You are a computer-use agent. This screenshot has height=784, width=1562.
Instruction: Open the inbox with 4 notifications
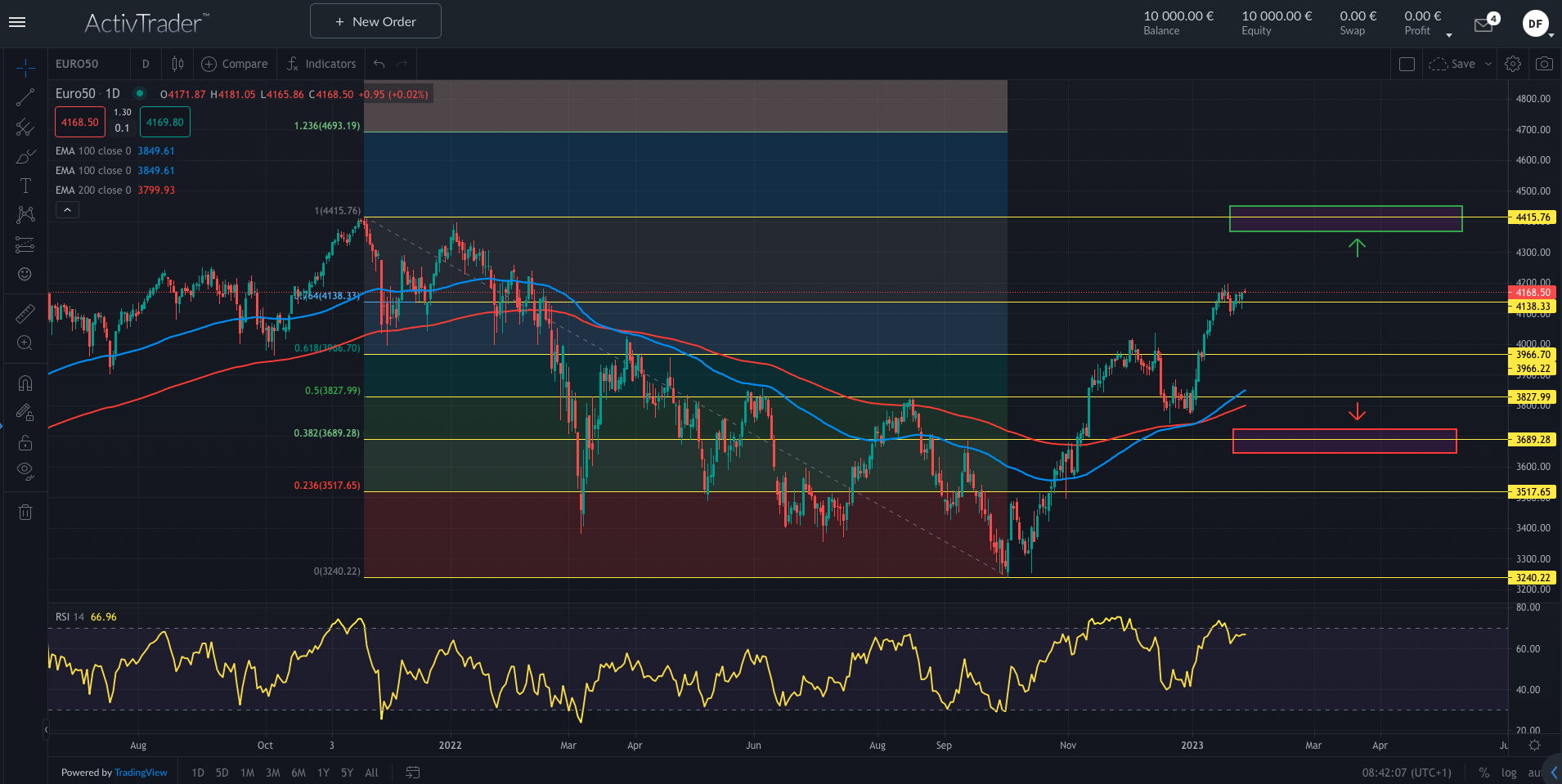point(1483,24)
